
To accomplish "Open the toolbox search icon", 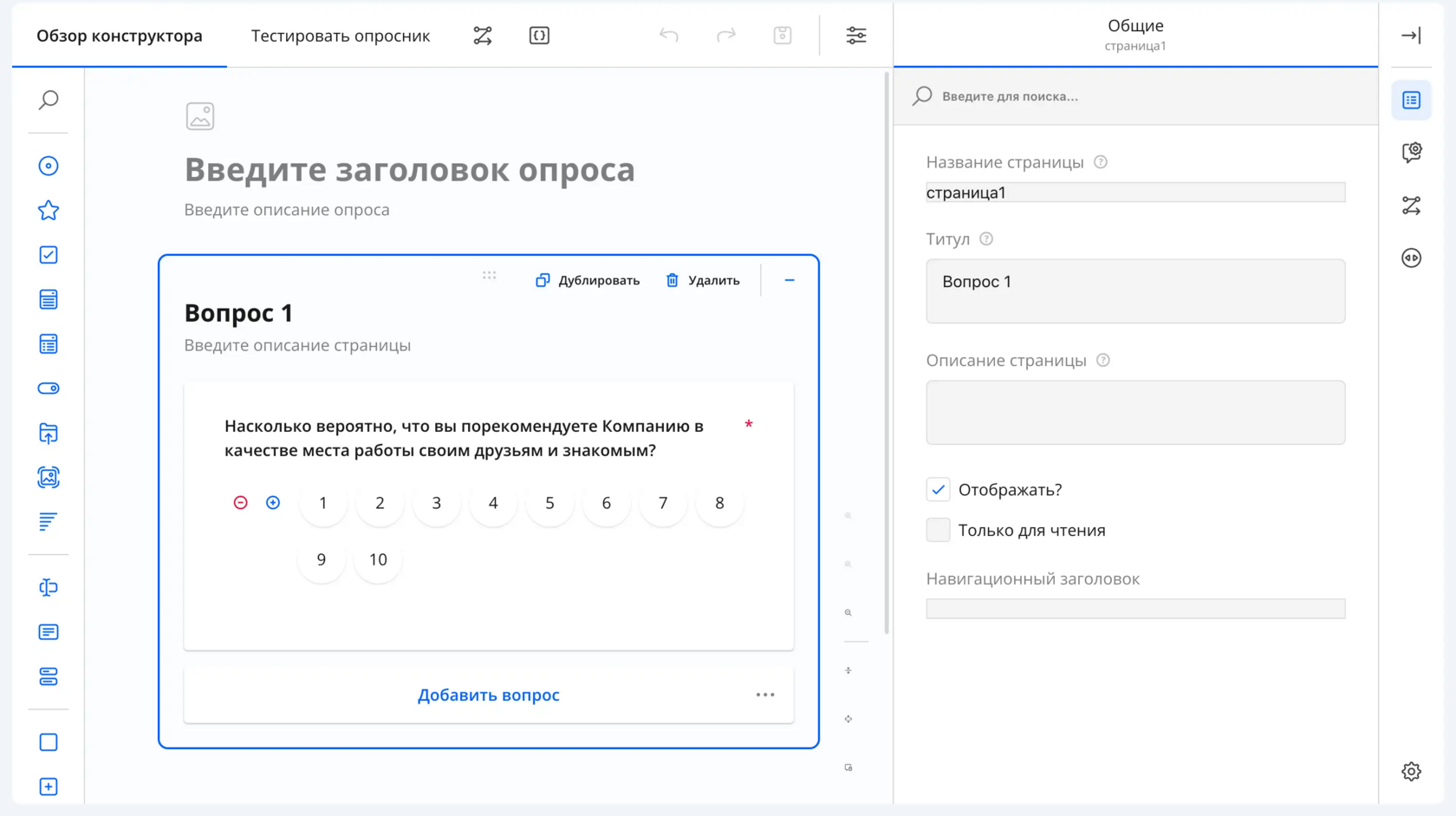I will (x=49, y=100).
